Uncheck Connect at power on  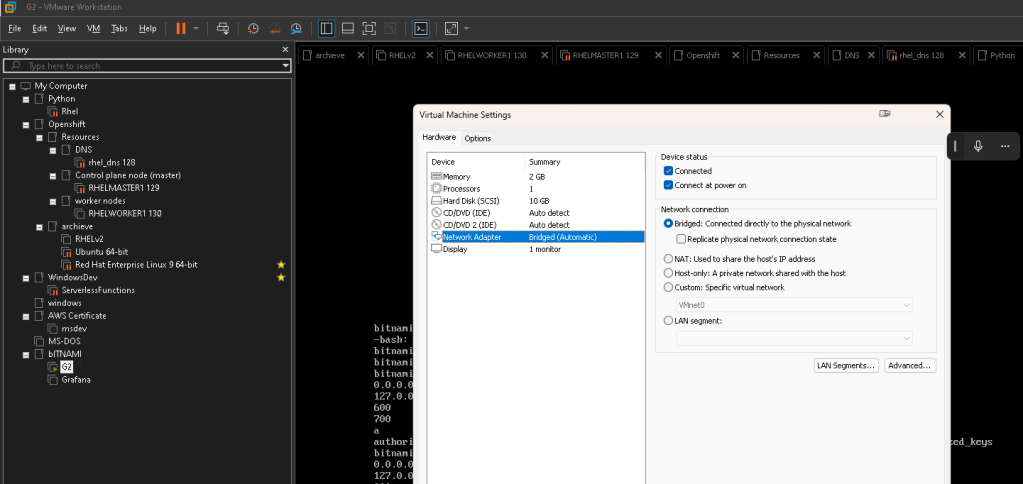[x=668, y=185]
